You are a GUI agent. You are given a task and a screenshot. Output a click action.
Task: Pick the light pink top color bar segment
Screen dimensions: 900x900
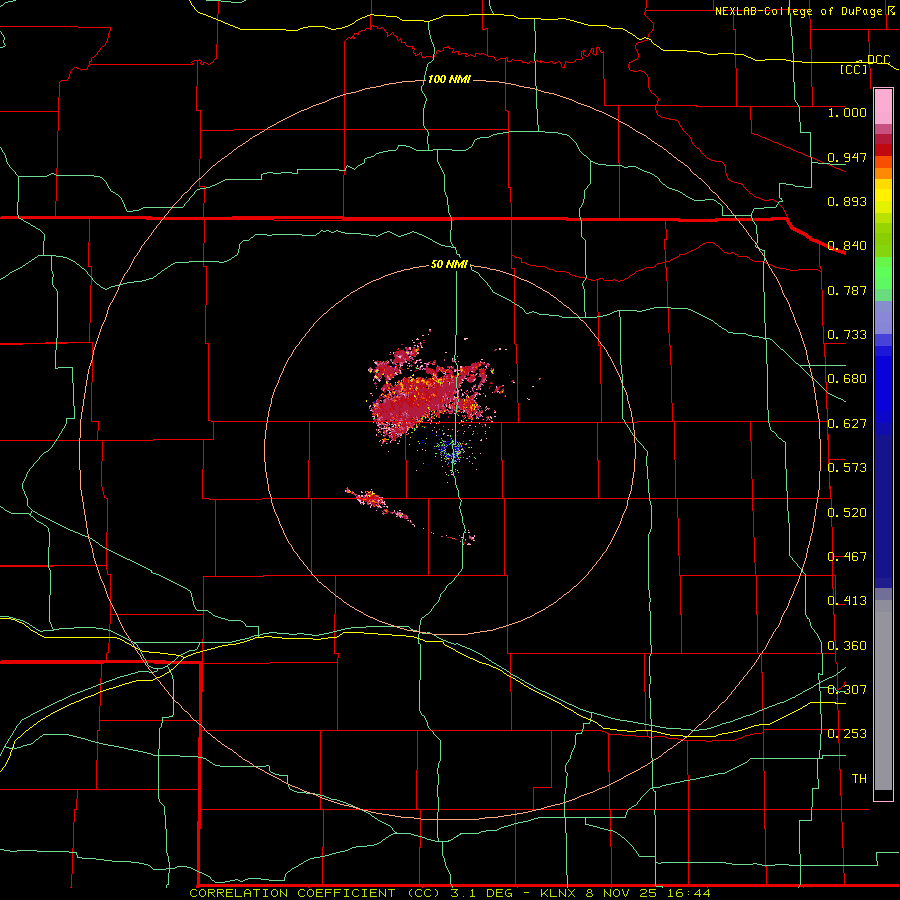coord(883,107)
